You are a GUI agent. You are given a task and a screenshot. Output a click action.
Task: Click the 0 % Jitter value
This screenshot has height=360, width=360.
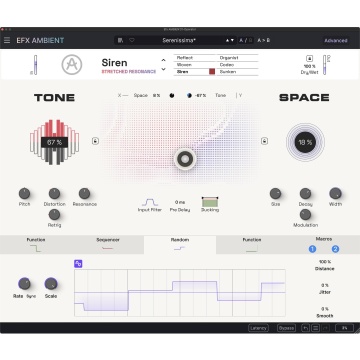pyautogui.click(x=325, y=285)
